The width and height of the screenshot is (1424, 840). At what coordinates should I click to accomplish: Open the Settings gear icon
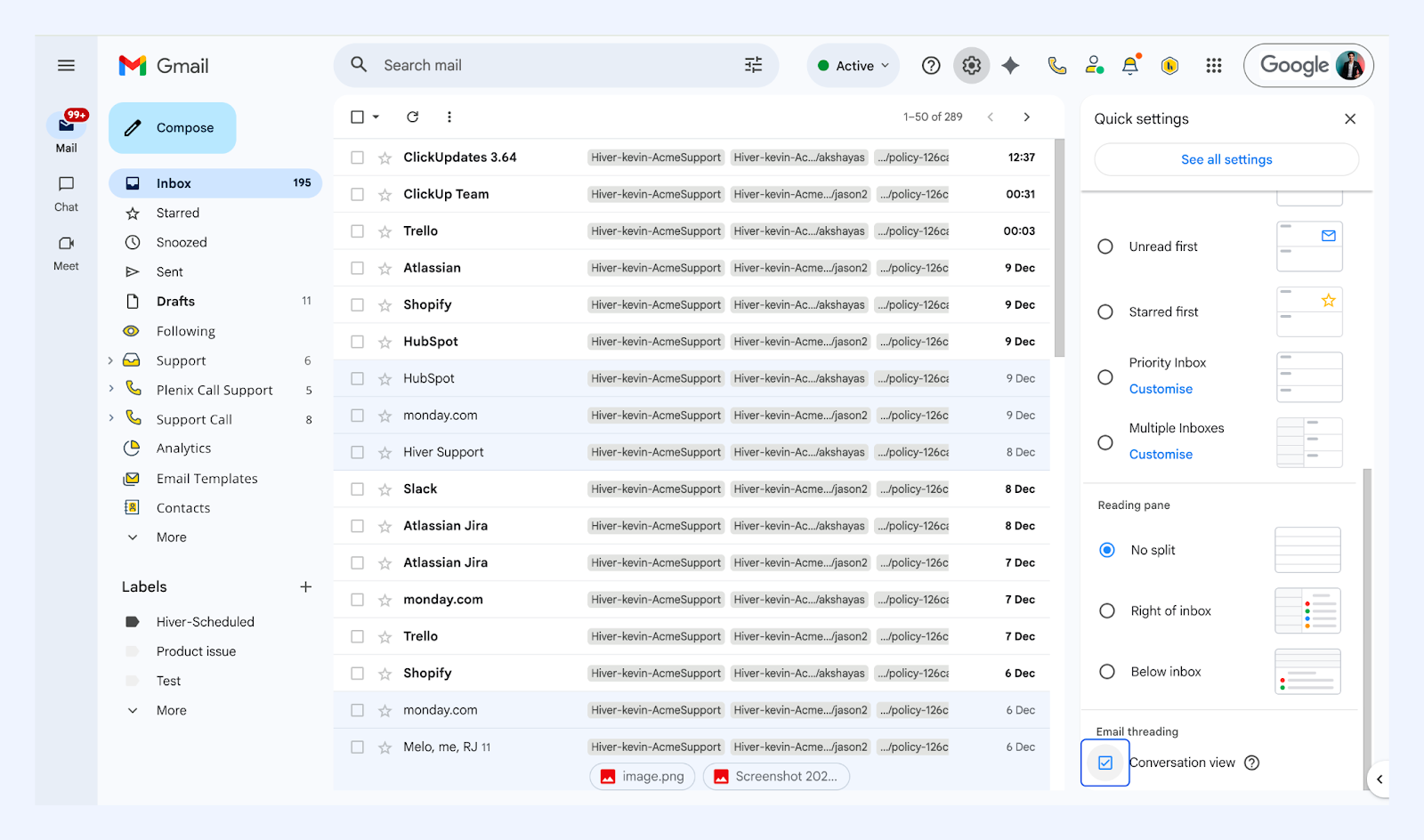[x=972, y=65]
